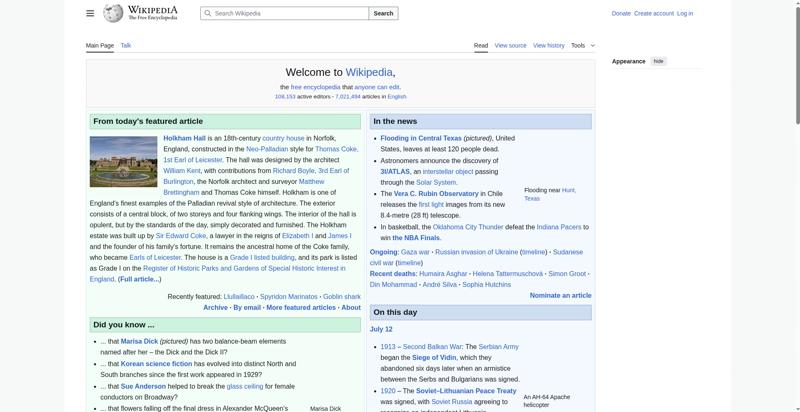This screenshot has height=412, width=800.
Task: Click the Second Balkan War link
Action: [432, 347]
